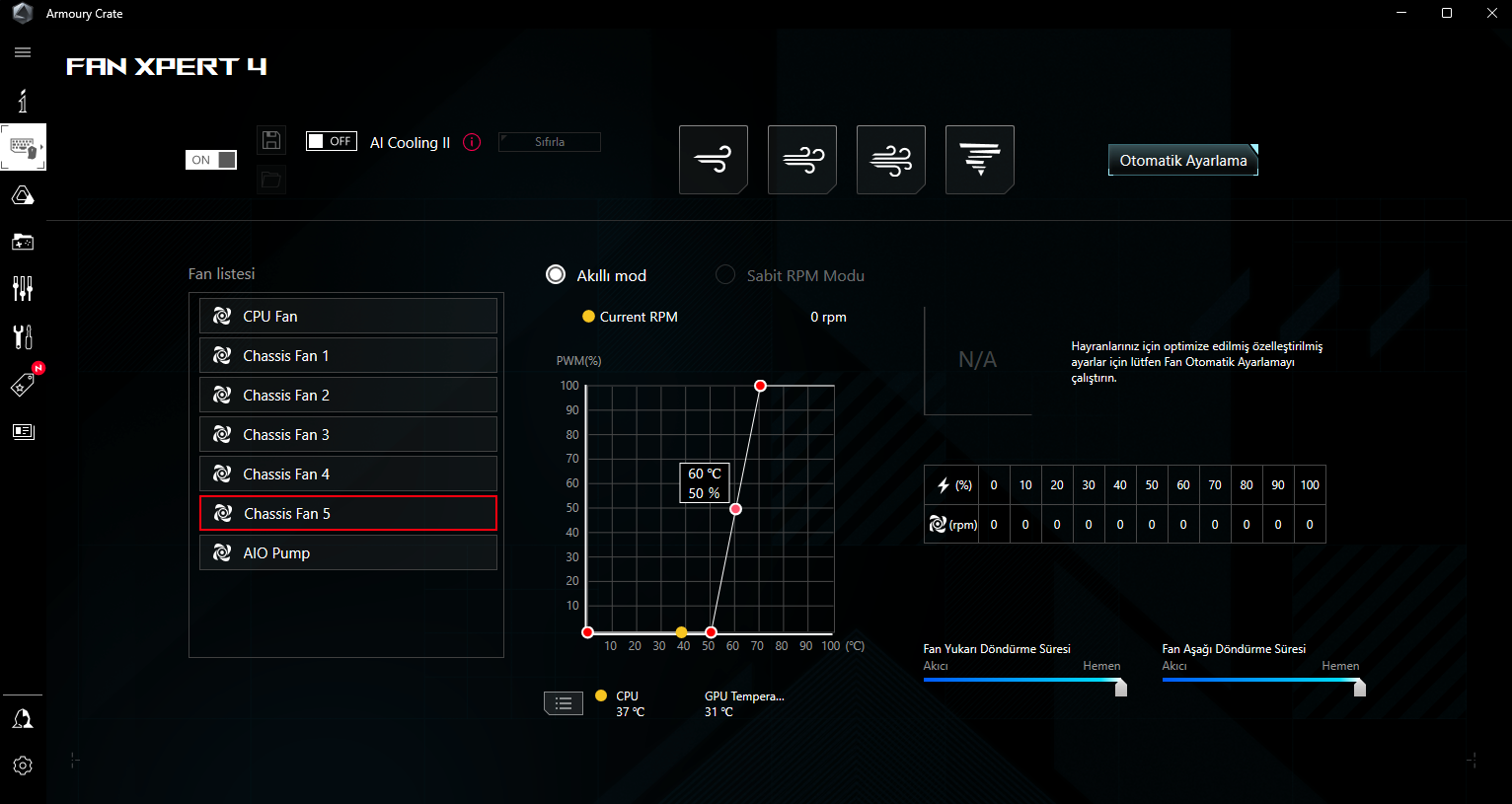The image size is (1512, 804).
Task: Maximize the Armoury Crate window
Action: coord(1447,13)
